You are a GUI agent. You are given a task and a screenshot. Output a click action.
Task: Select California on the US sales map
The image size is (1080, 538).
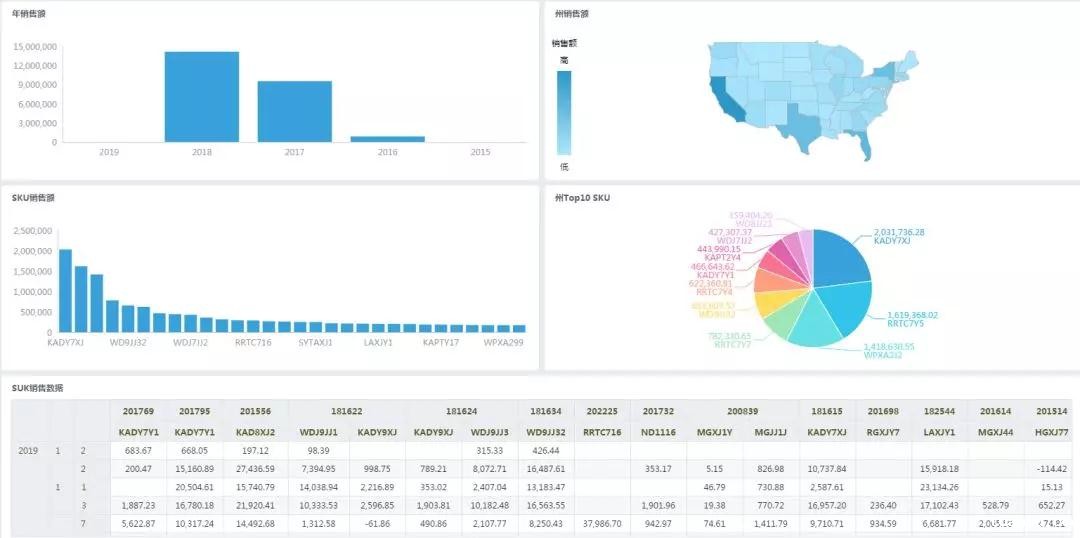click(721, 97)
